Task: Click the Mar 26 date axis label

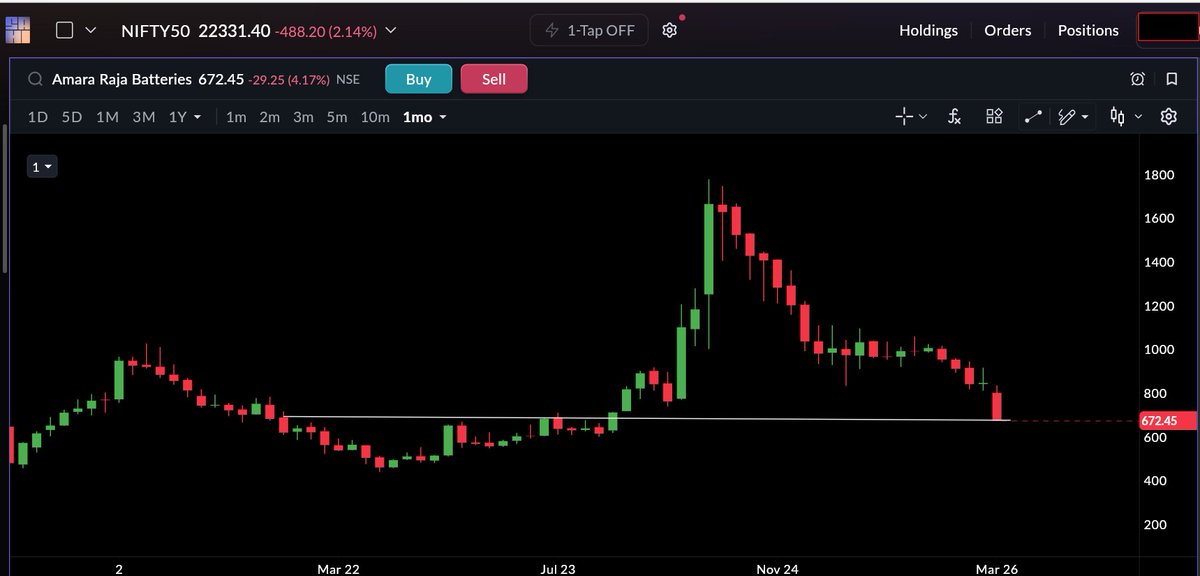Action: (x=995, y=569)
